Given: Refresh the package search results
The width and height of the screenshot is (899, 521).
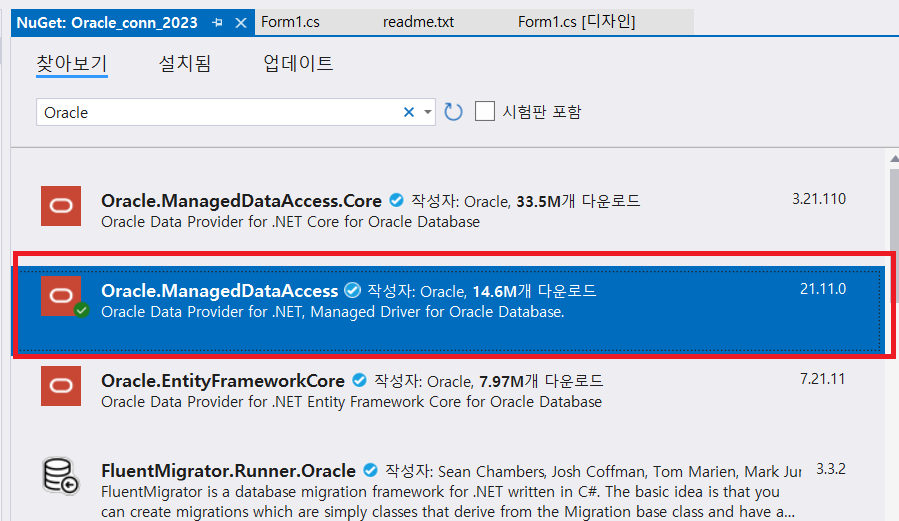Looking at the screenshot, I should pyautogui.click(x=453, y=112).
